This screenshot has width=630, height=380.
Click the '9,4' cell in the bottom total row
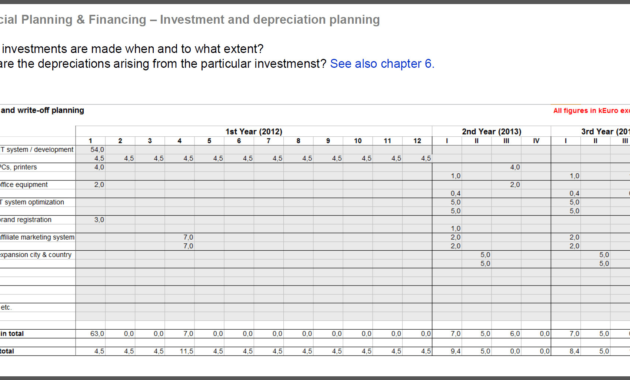click(456, 351)
